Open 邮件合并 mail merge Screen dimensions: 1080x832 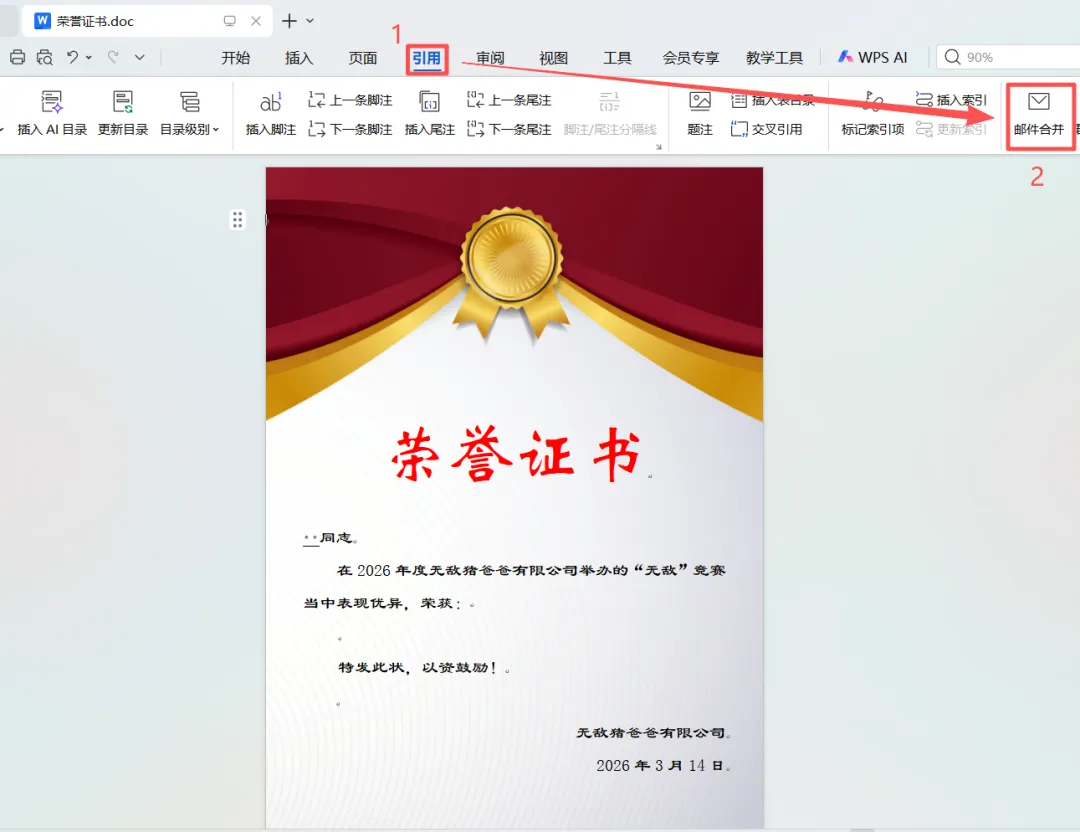pyautogui.click(x=1039, y=114)
